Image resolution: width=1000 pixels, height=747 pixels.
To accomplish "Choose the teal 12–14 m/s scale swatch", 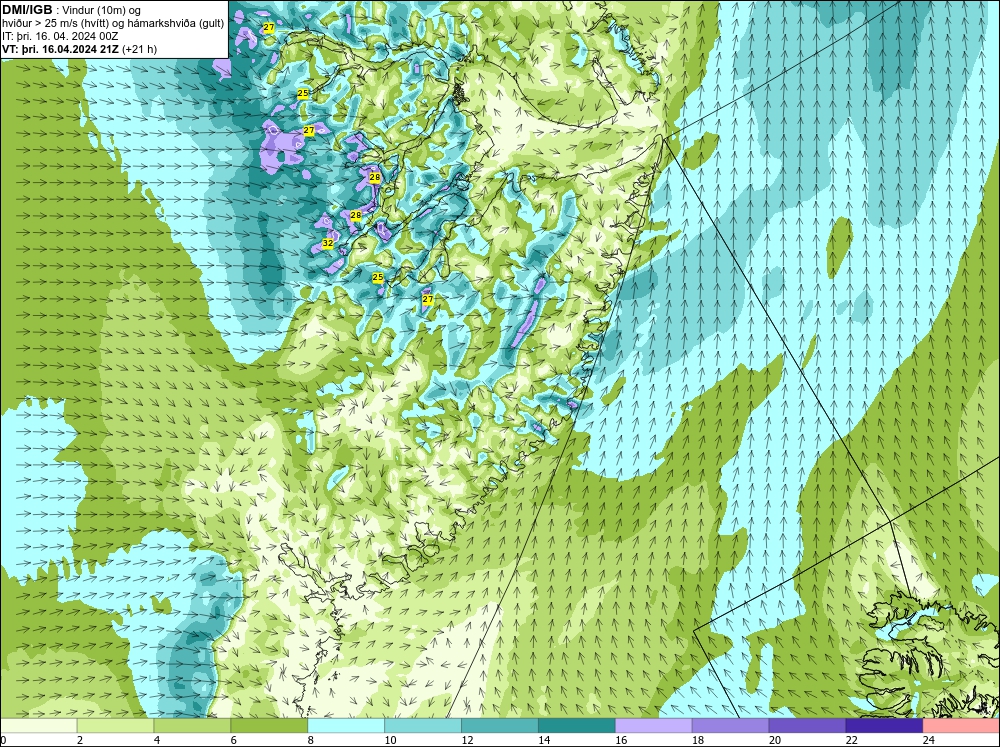I will (499, 725).
